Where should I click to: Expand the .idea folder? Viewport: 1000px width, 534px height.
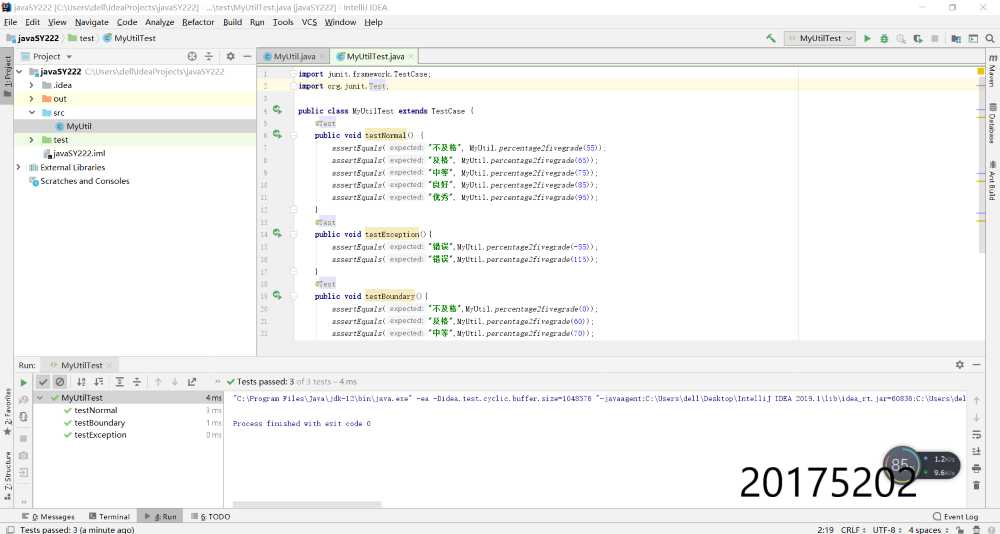[x=31, y=85]
